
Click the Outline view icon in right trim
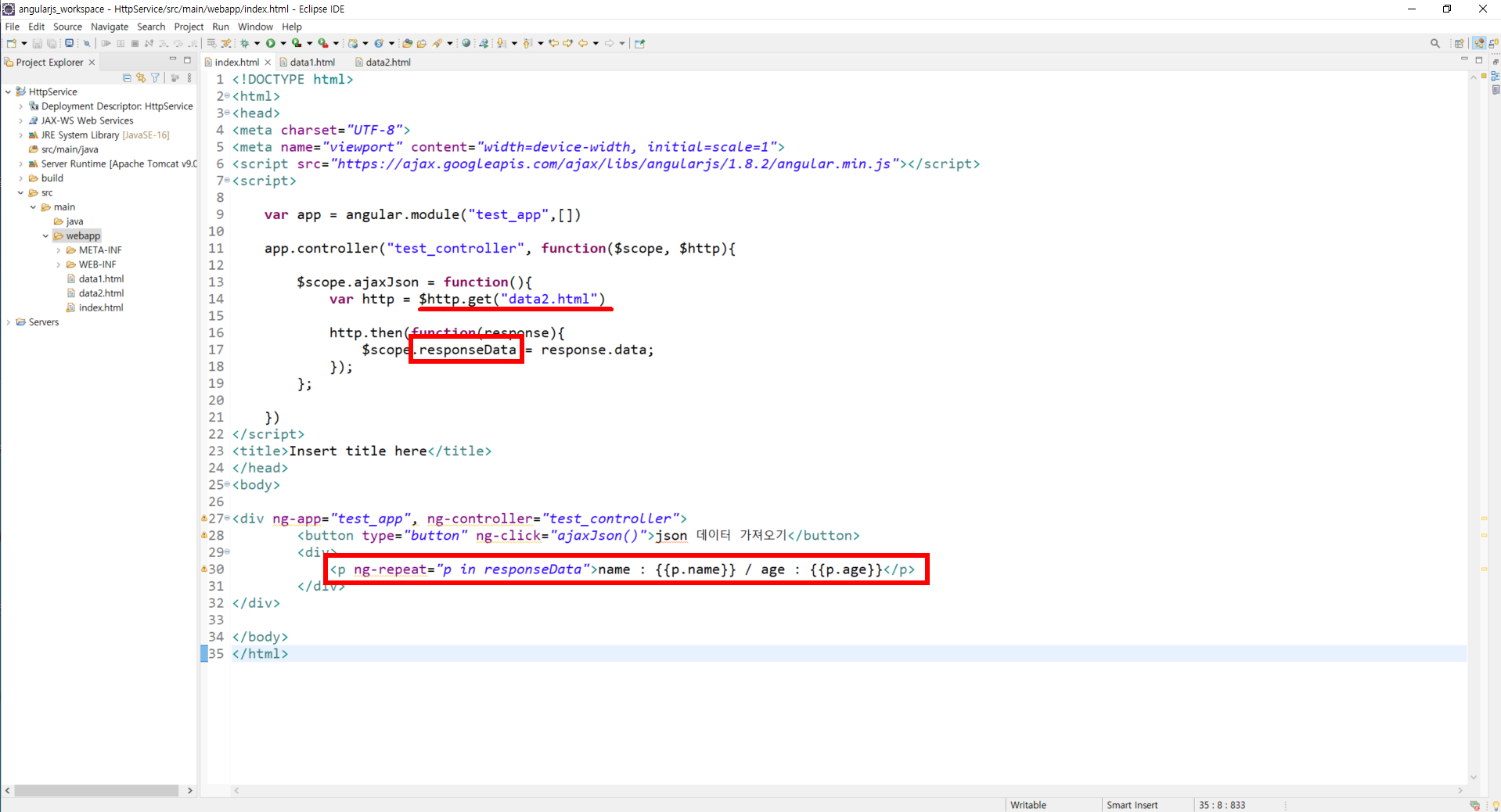pos(1495,76)
